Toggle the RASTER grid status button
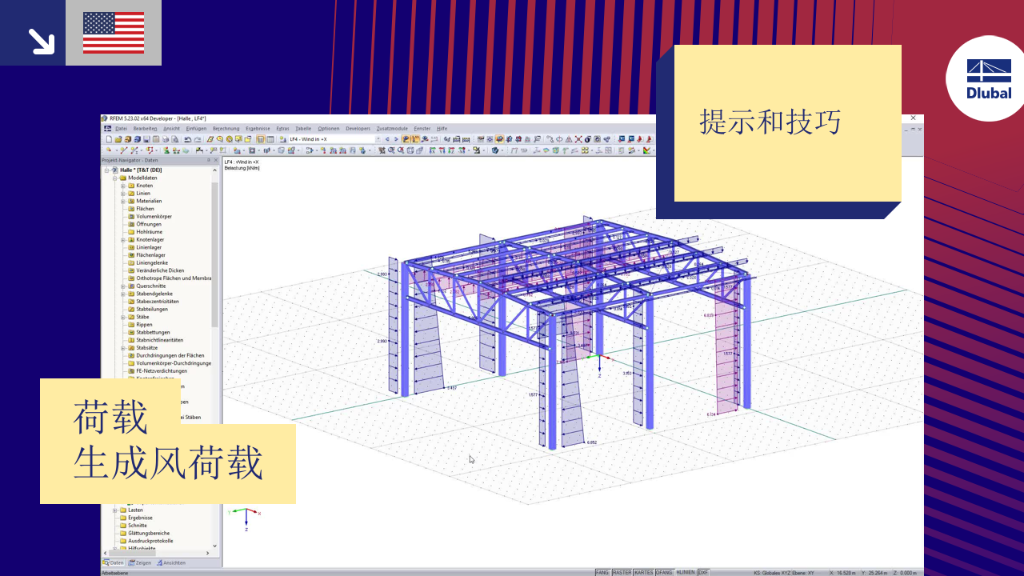The height and width of the screenshot is (576, 1024). (622, 572)
